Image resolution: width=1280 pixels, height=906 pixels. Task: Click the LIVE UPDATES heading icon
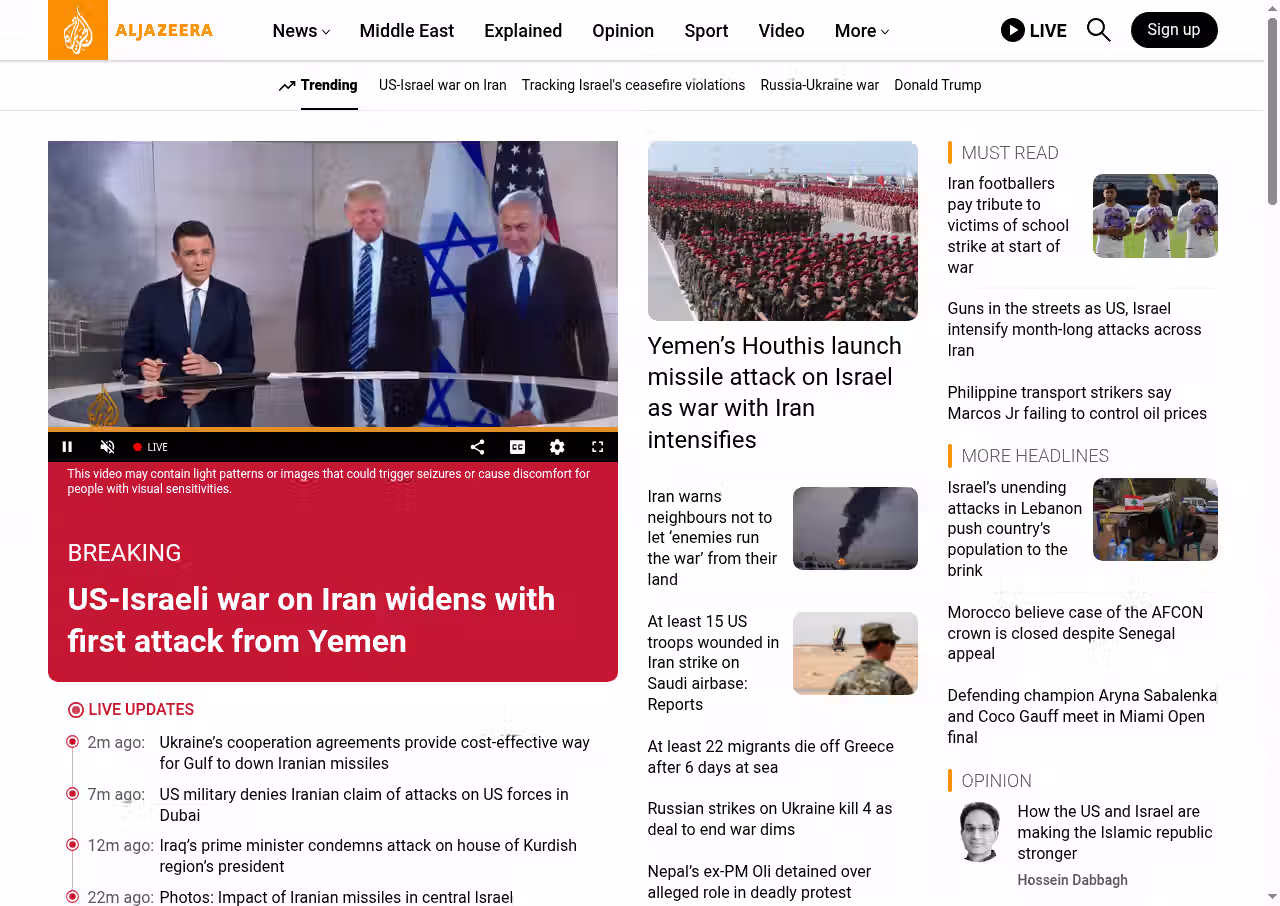[76, 710]
